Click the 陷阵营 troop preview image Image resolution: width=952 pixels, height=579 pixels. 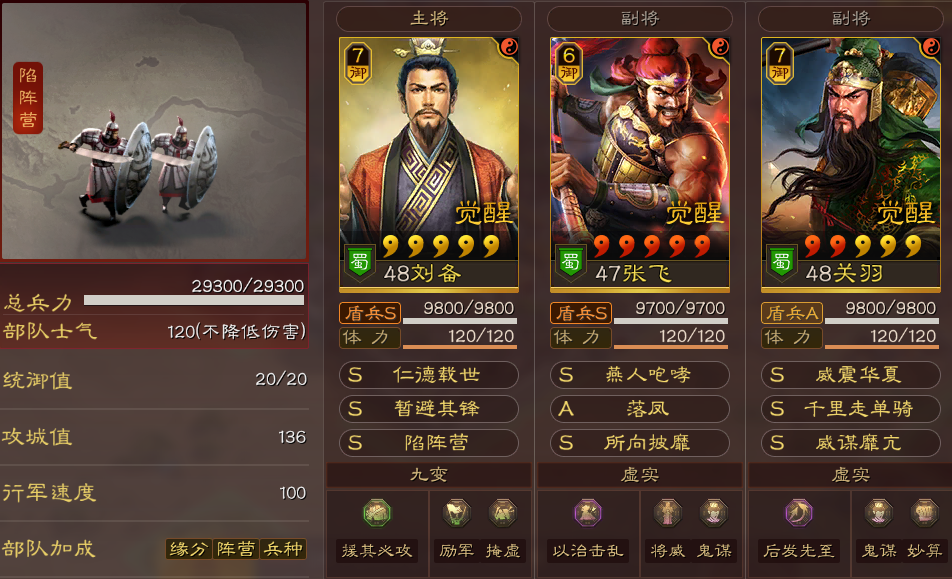pos(154,131)
